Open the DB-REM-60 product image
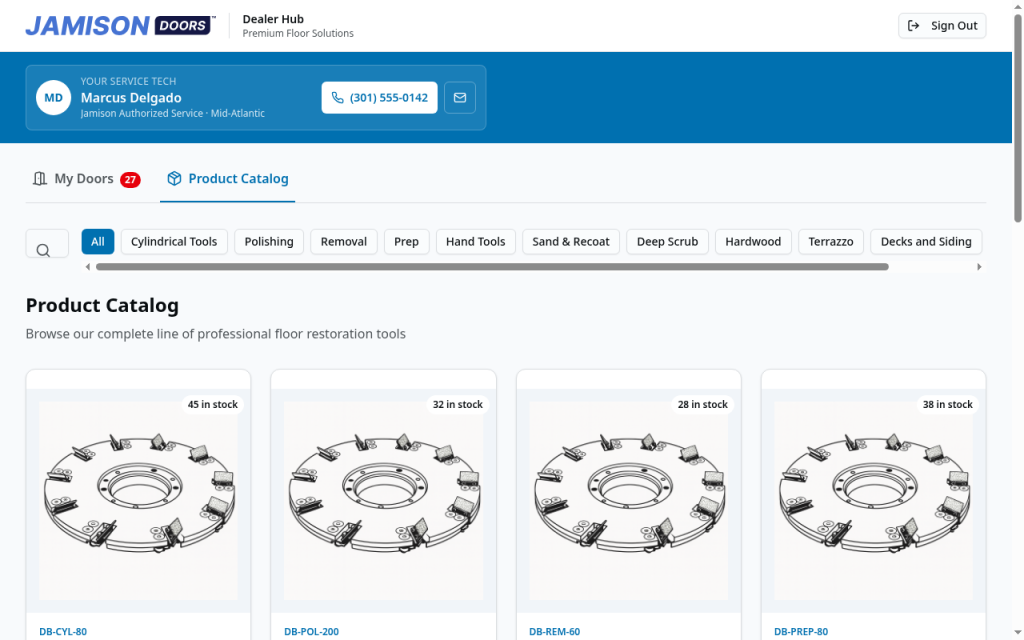This screenshot has width=1024, height=640. tap(628, 501)
